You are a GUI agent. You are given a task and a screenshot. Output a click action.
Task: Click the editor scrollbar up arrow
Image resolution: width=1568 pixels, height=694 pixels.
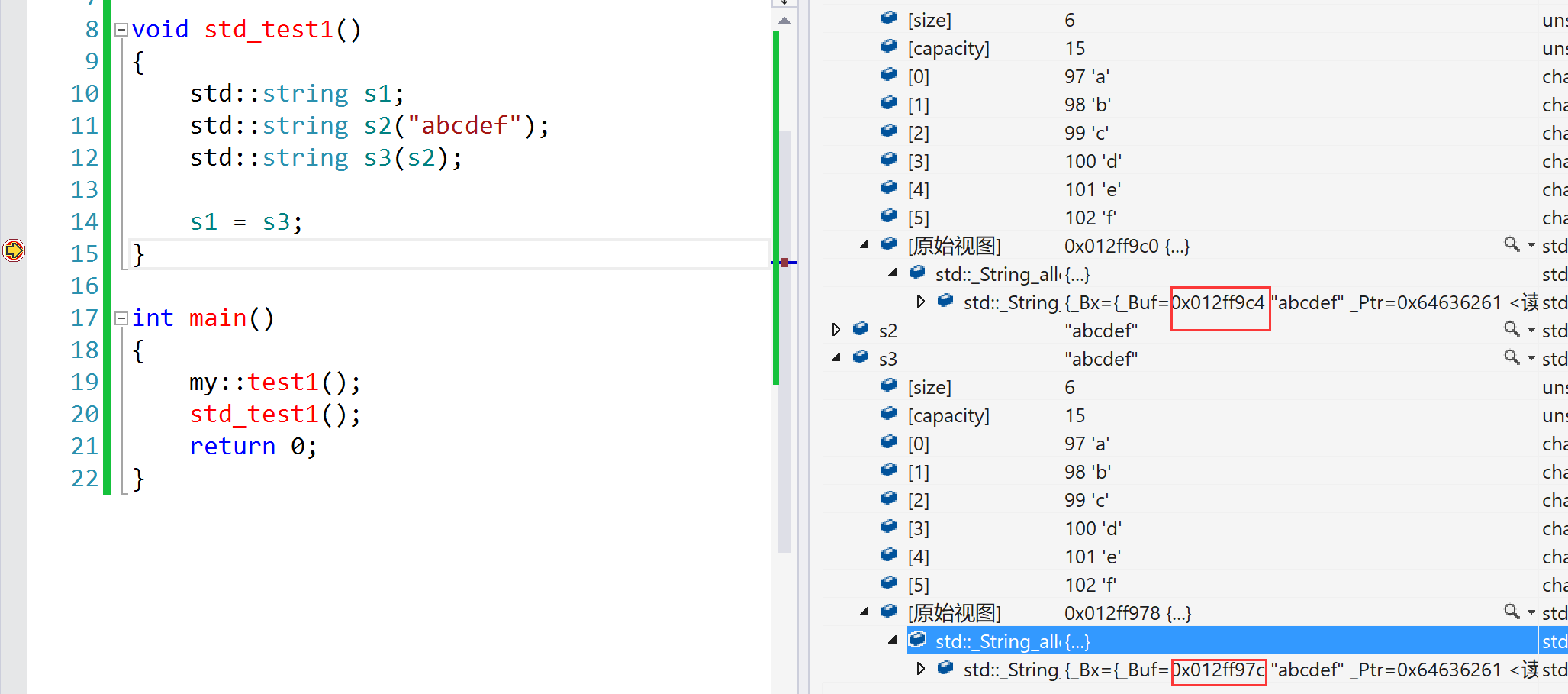[784, 21]
